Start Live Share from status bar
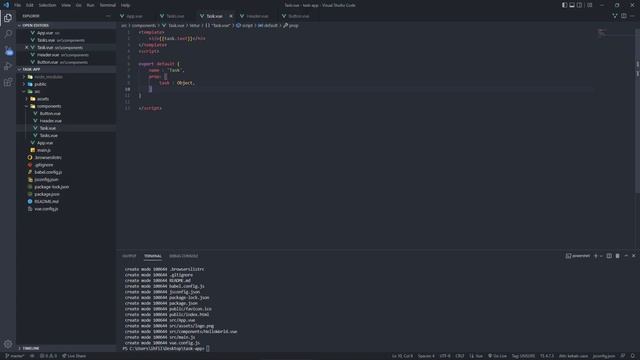 [x=74, y=356]
